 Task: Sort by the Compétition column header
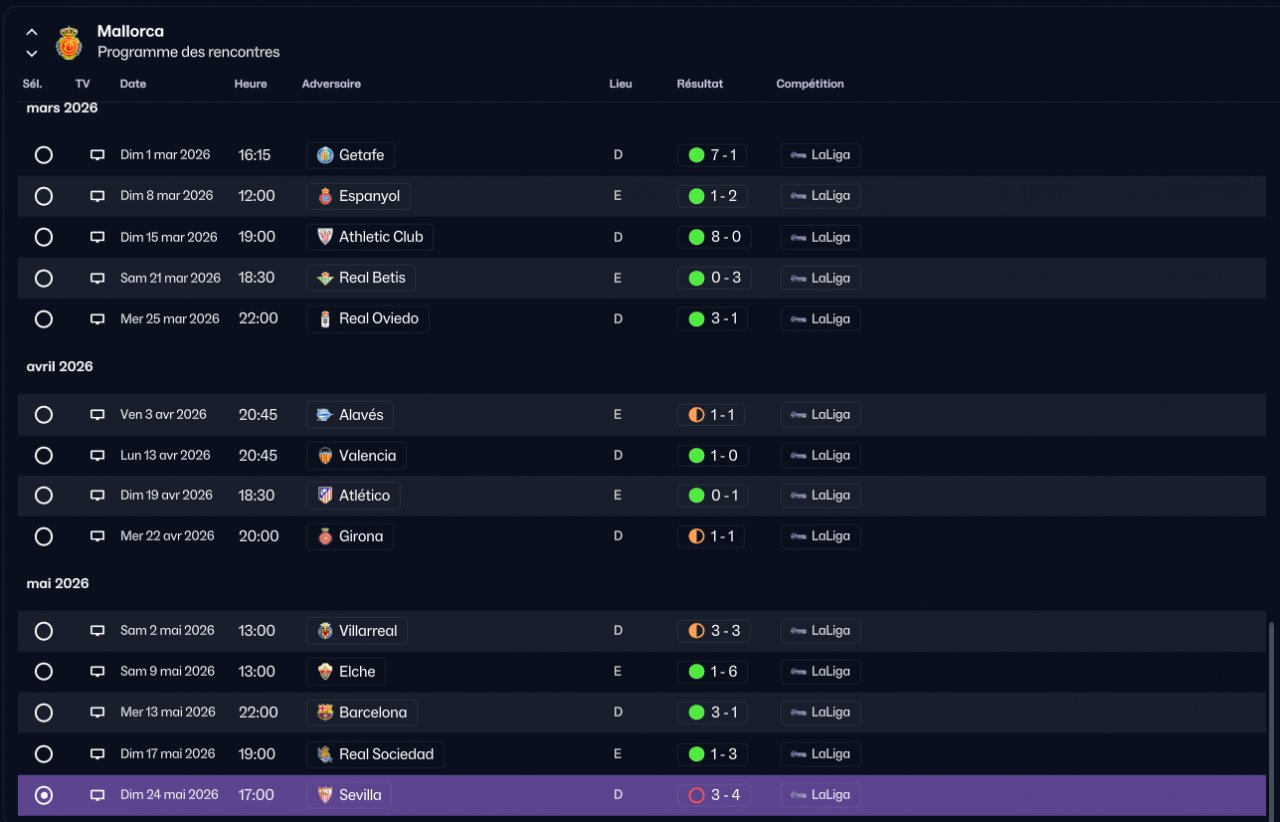coord(810,84)
